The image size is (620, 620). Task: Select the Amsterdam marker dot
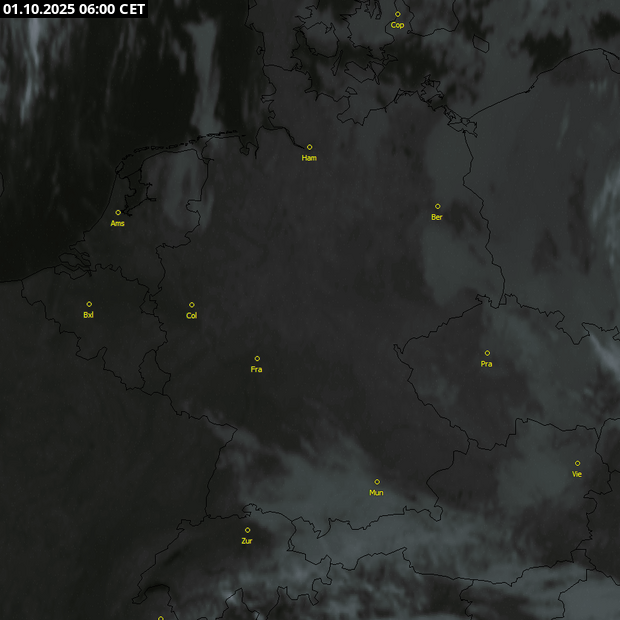[x=118, y=212]
